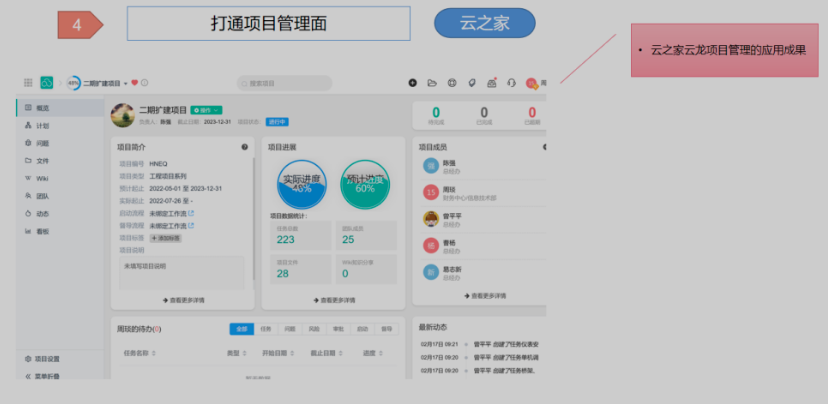Open the app grid launcher icon

pyautogui.click(x=28, y=82)
